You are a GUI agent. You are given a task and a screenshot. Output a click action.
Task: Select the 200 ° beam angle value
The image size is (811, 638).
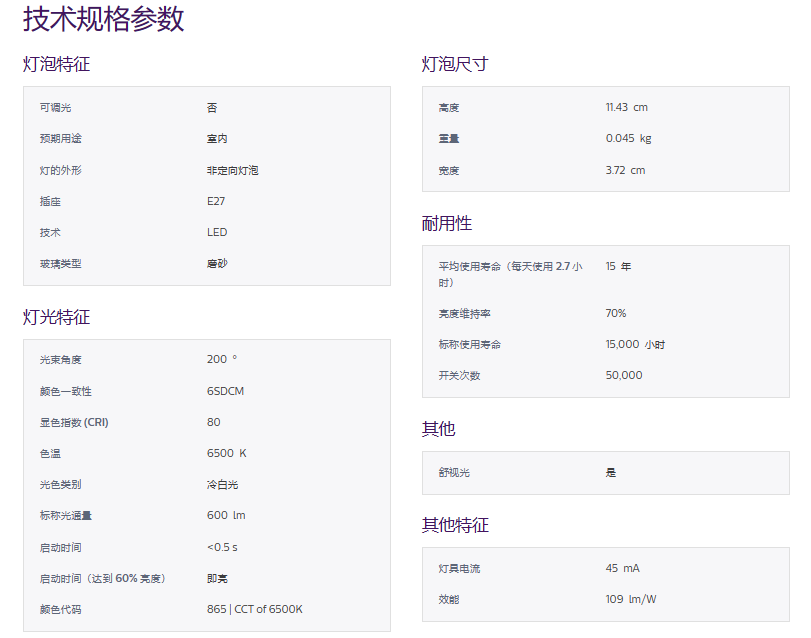(222, 359)
